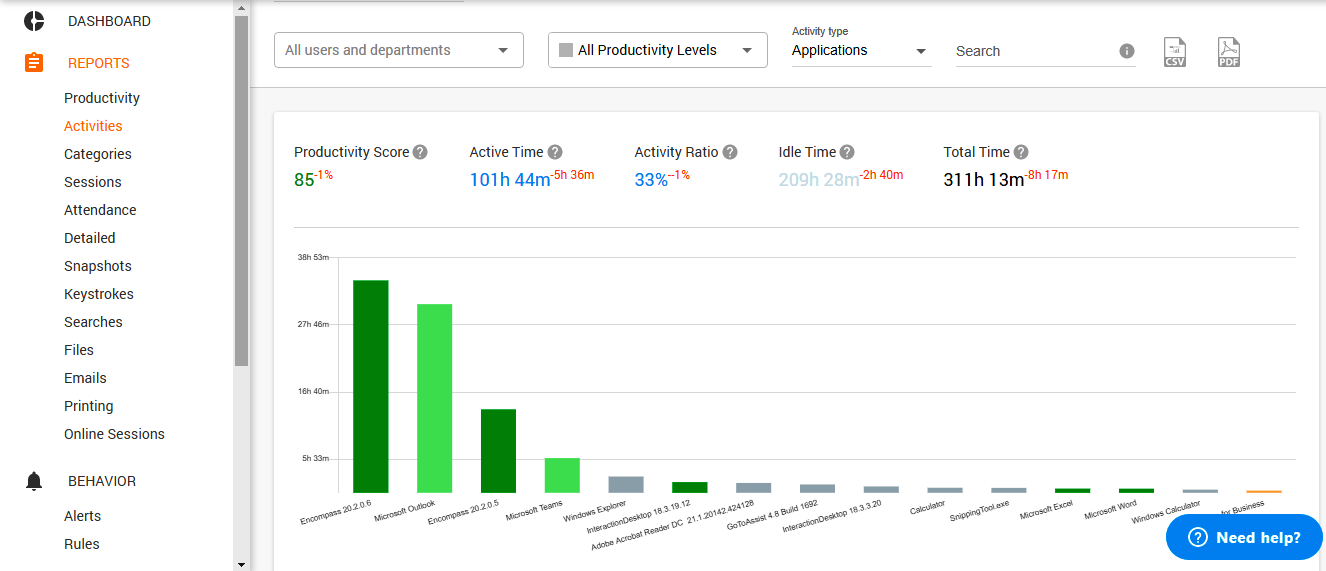Click the 16h 40m axis label
This screenshot has height=571, width=1326.
[x=313, y=392]
